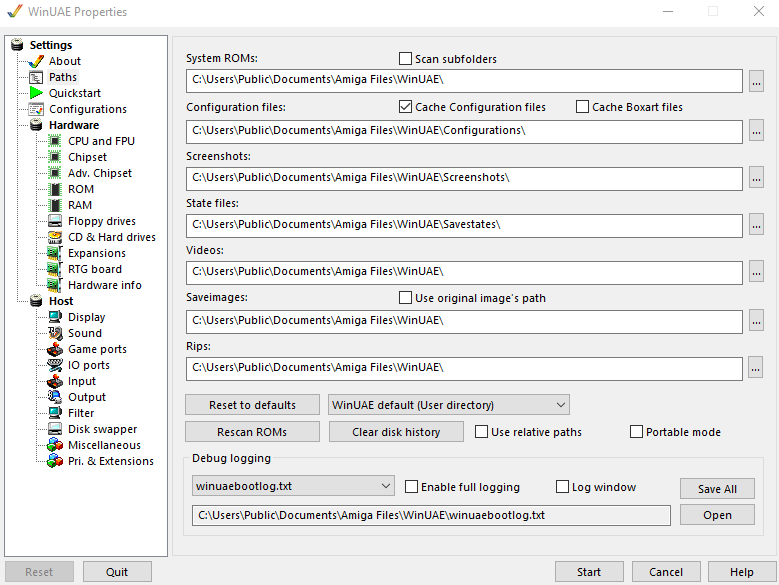Screen dimensions: 779x585
Task: Click the Hardware info card icon
Action: (55, 285)
